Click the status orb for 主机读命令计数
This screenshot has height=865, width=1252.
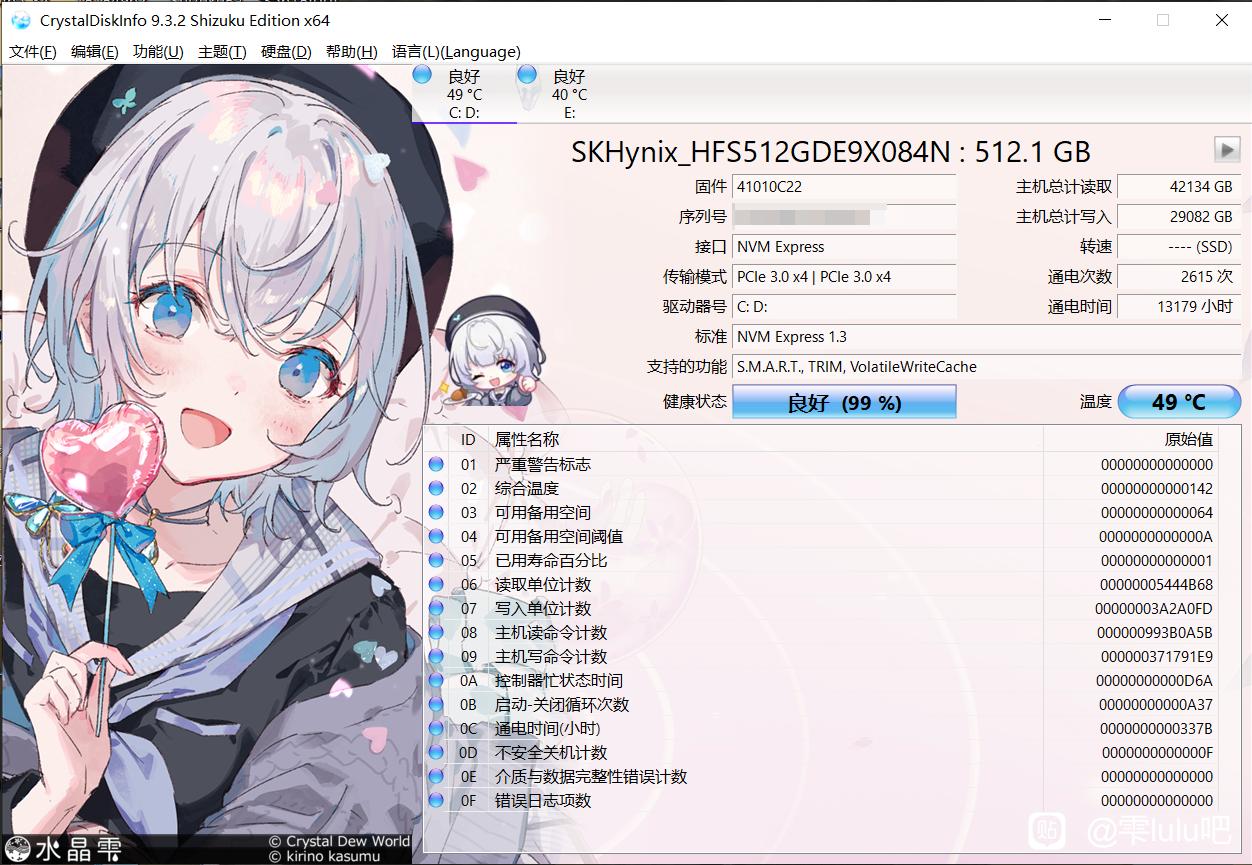(x=436, y=632)
